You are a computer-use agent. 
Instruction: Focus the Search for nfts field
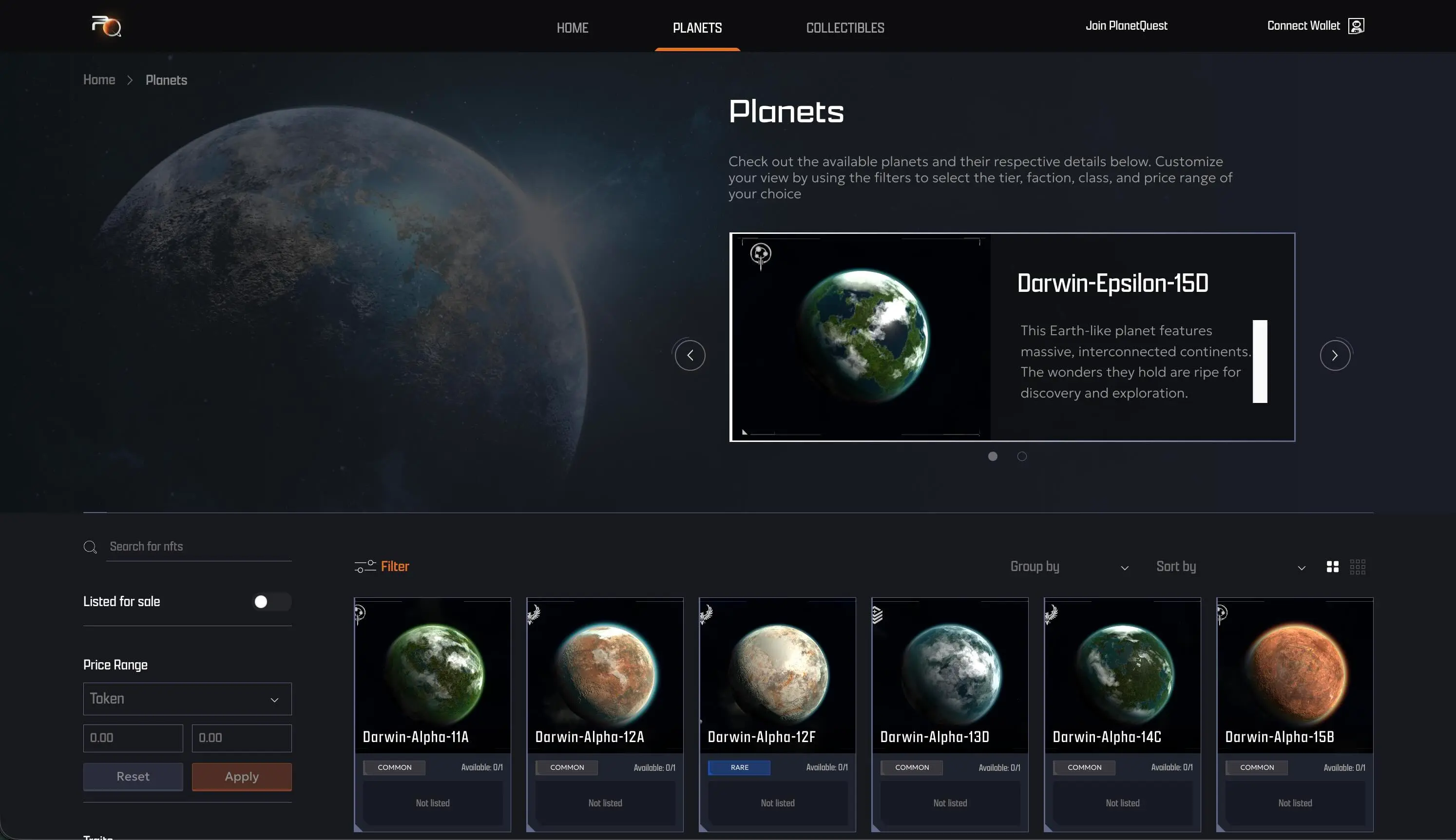point(199,546)
